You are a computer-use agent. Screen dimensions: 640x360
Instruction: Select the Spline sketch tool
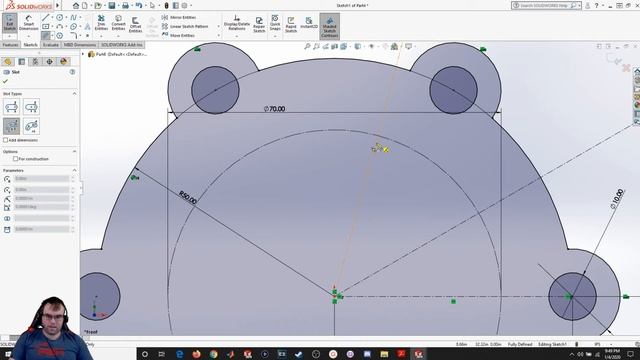(73, 18)
